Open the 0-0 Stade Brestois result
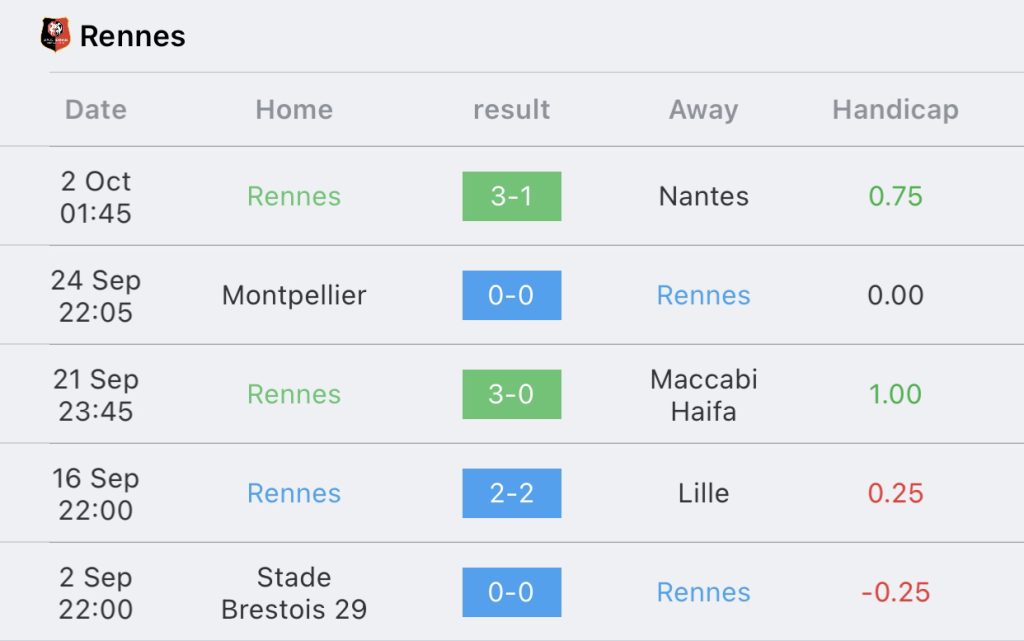This screenshot has height=641, width=1024. pos(511,592)
